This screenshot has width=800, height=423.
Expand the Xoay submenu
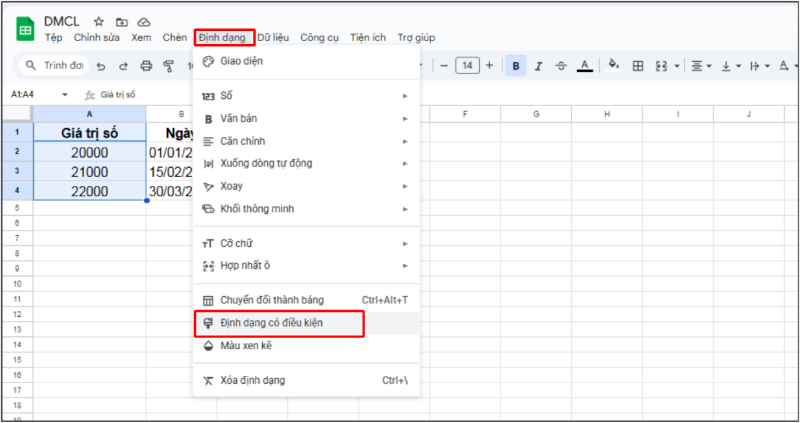tap(306, 186)
